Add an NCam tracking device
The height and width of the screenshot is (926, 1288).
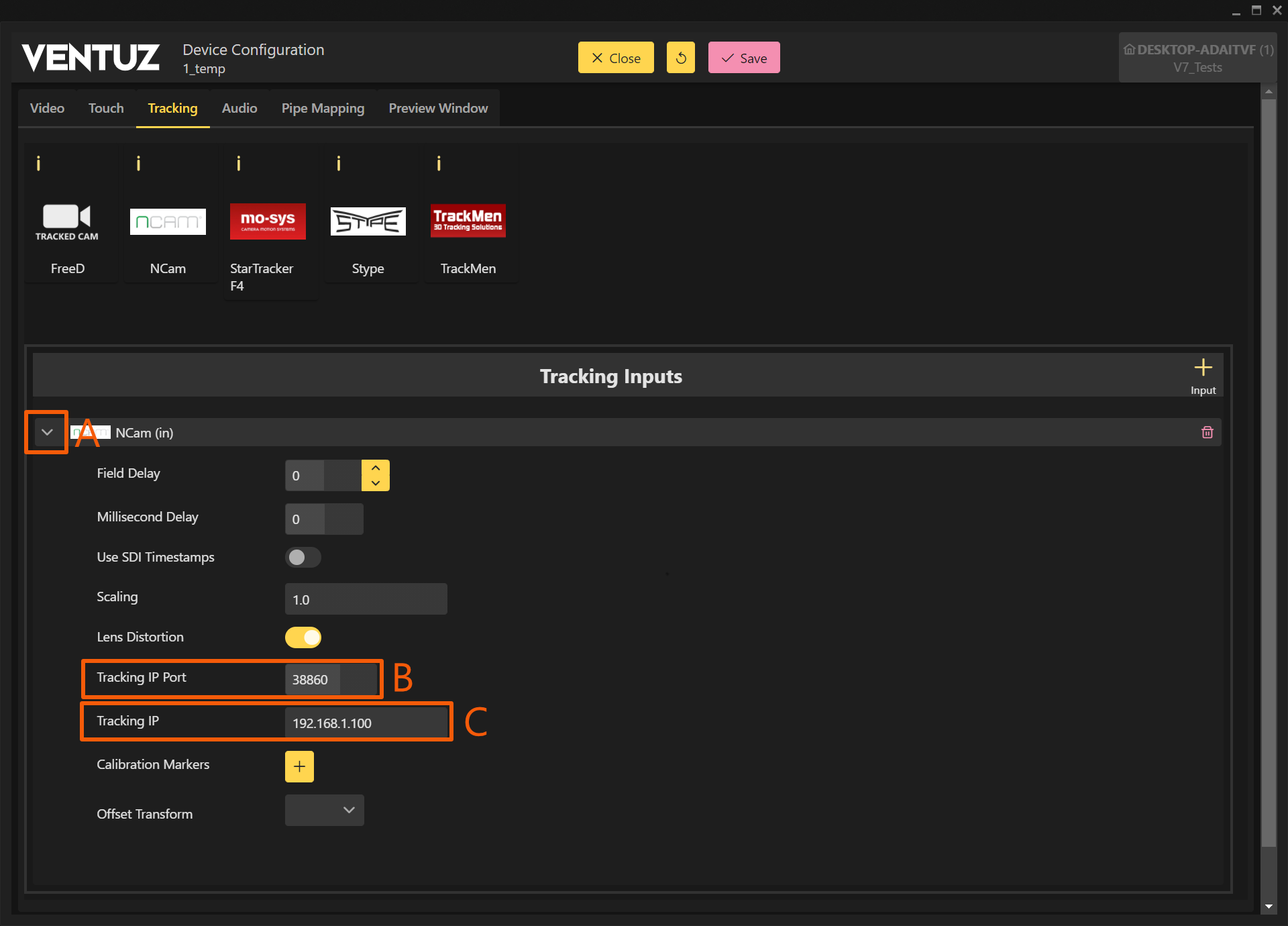tap(168, 221)
